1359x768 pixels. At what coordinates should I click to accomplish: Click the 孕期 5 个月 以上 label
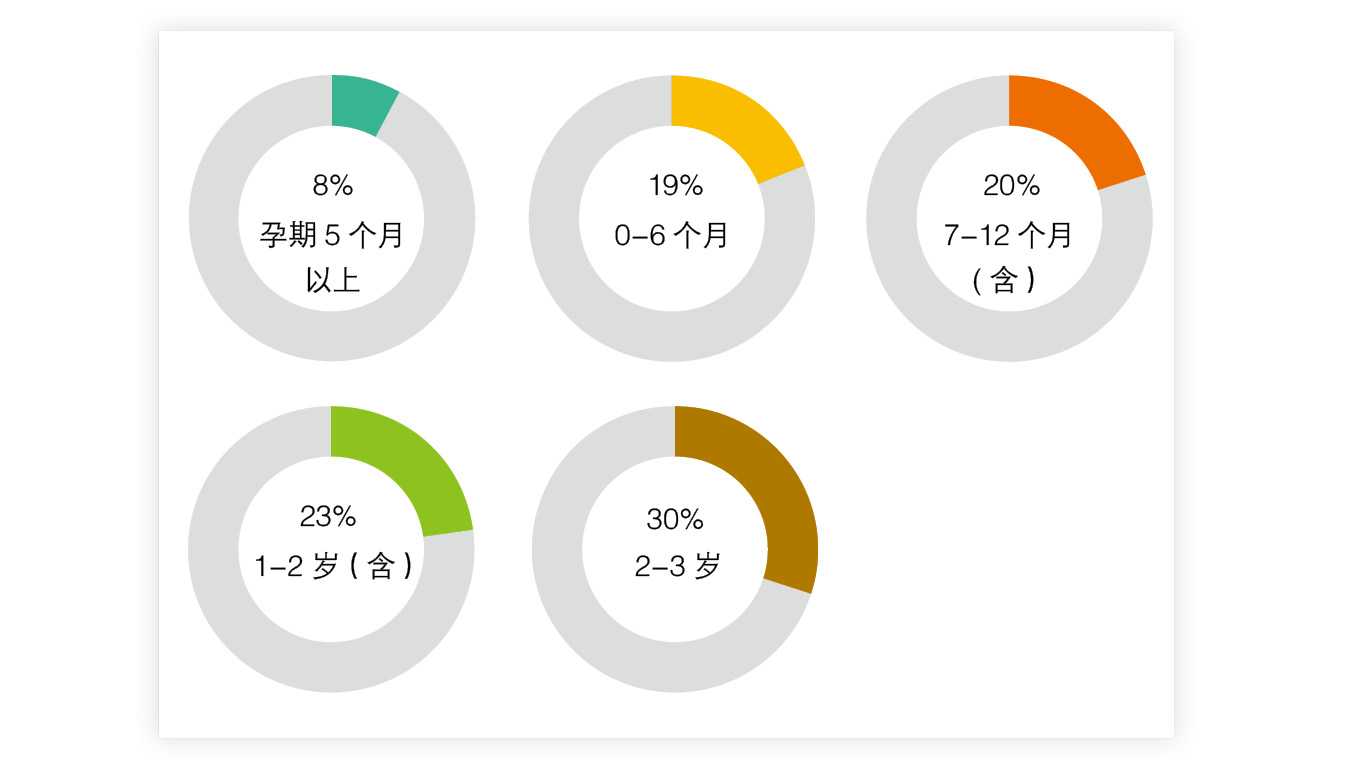click(x=332, y=257)
